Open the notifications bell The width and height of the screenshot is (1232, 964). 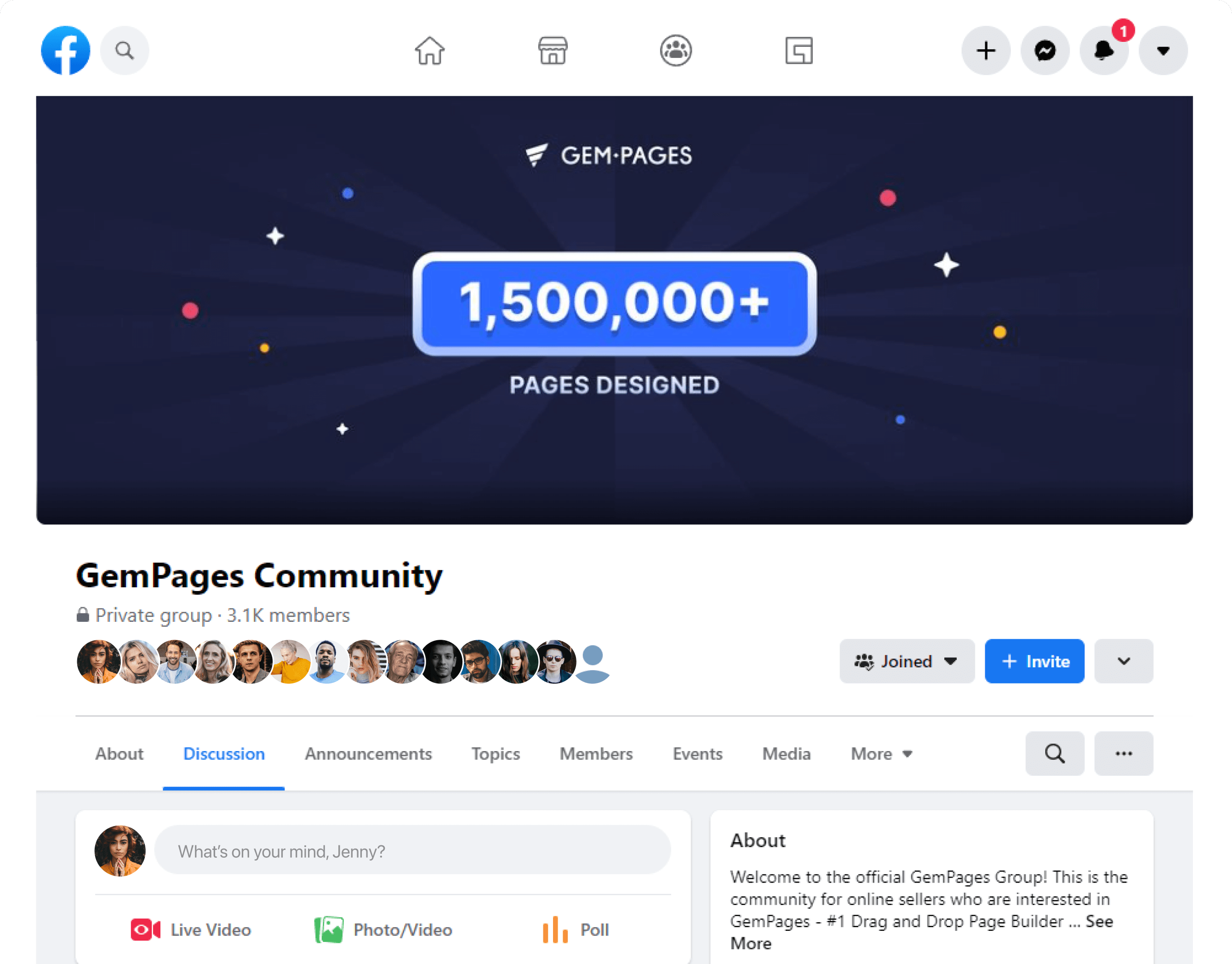[1104, 50]
